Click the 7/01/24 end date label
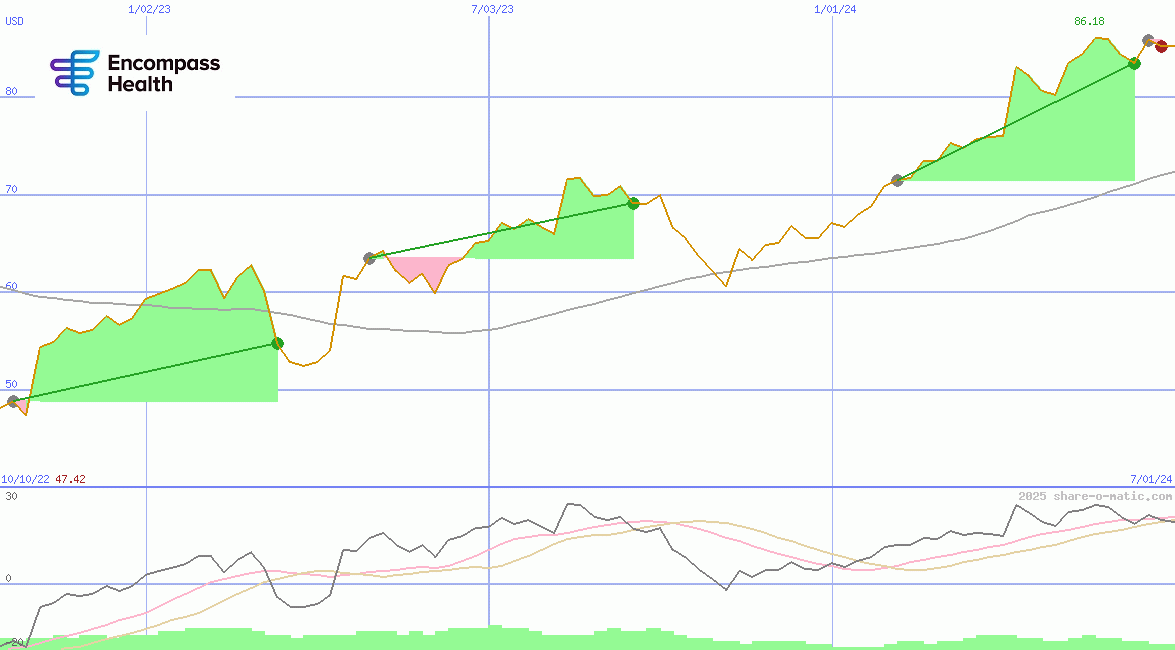This screenshot has height=650, width=1175. point(1150,479)
